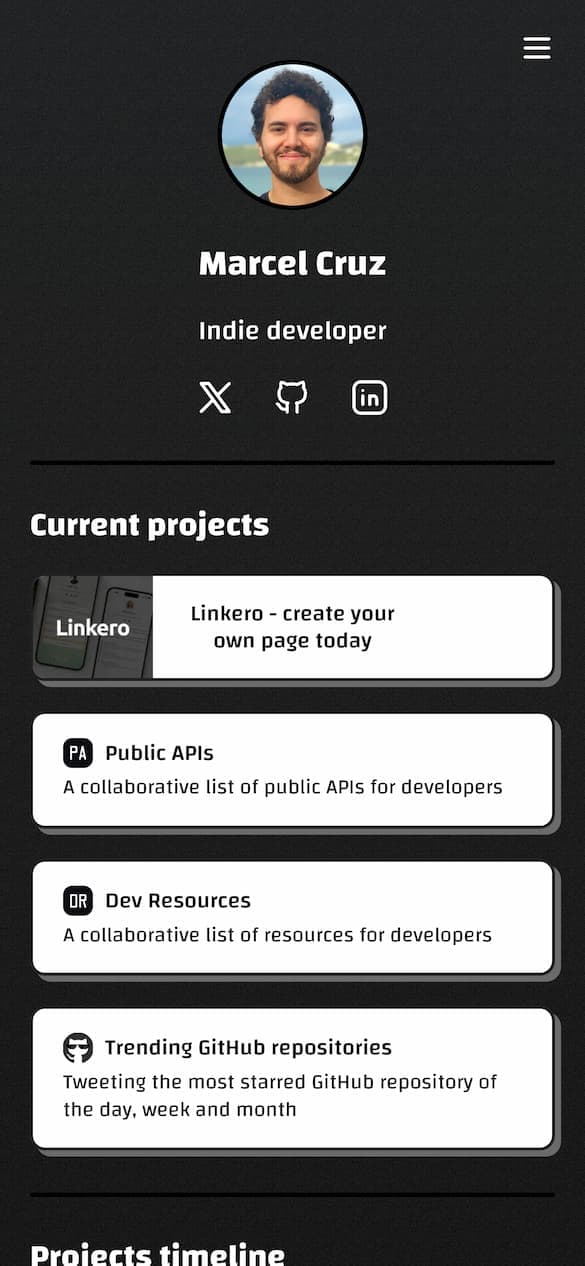Click the sunglasses avatar icon for Trending GitHub
The height and width of the screenshot is (1266, 585).
(78, 1048)
